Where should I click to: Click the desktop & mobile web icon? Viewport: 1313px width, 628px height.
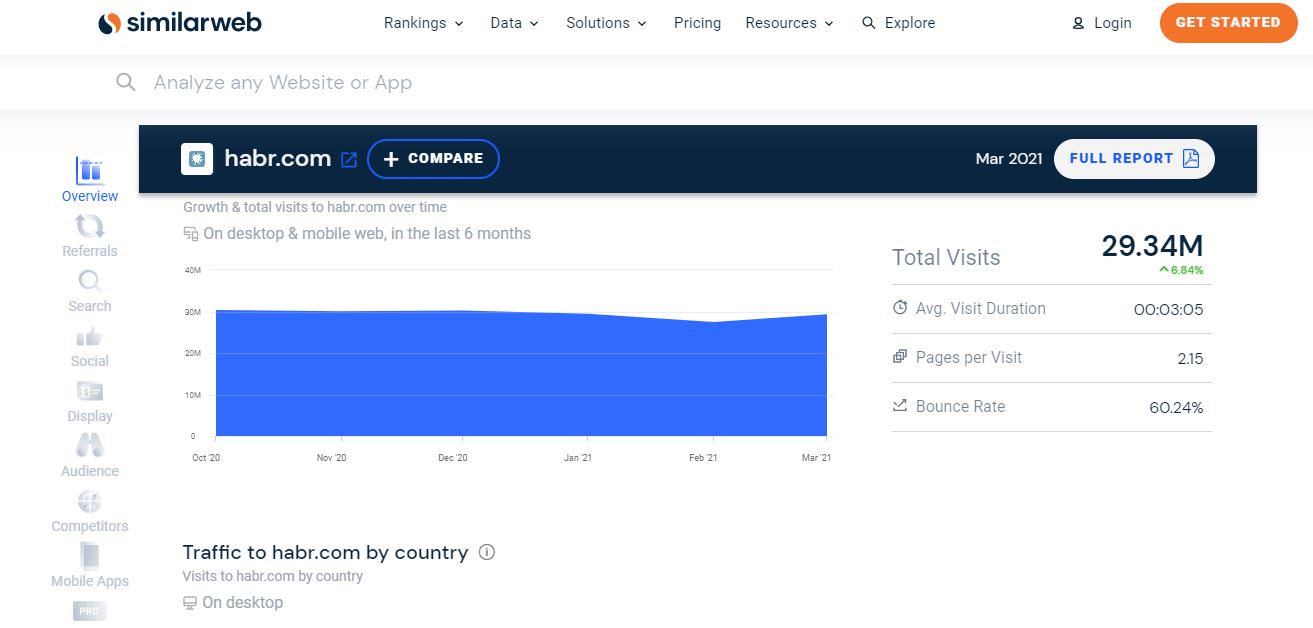(191, 234)
